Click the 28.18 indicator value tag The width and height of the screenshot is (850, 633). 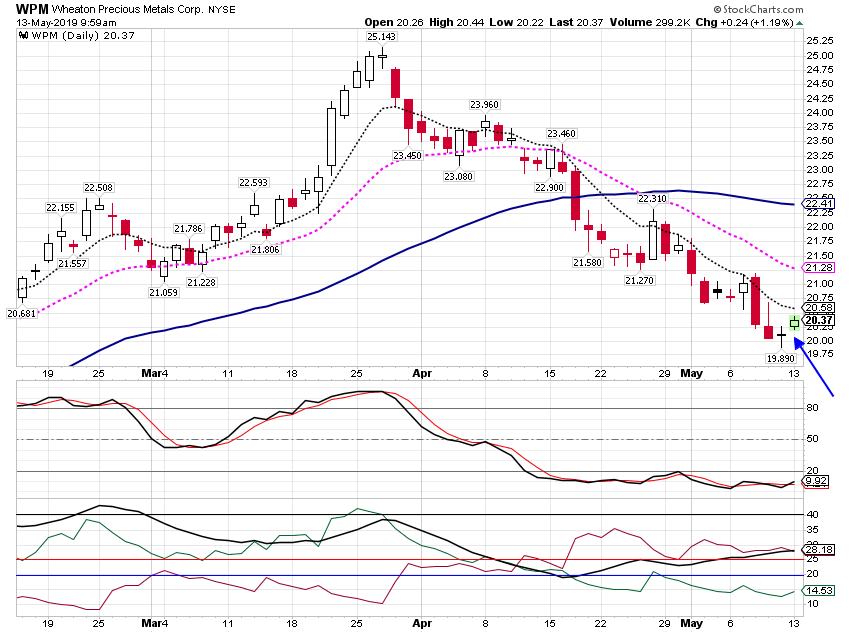click(x=819, y=550)
